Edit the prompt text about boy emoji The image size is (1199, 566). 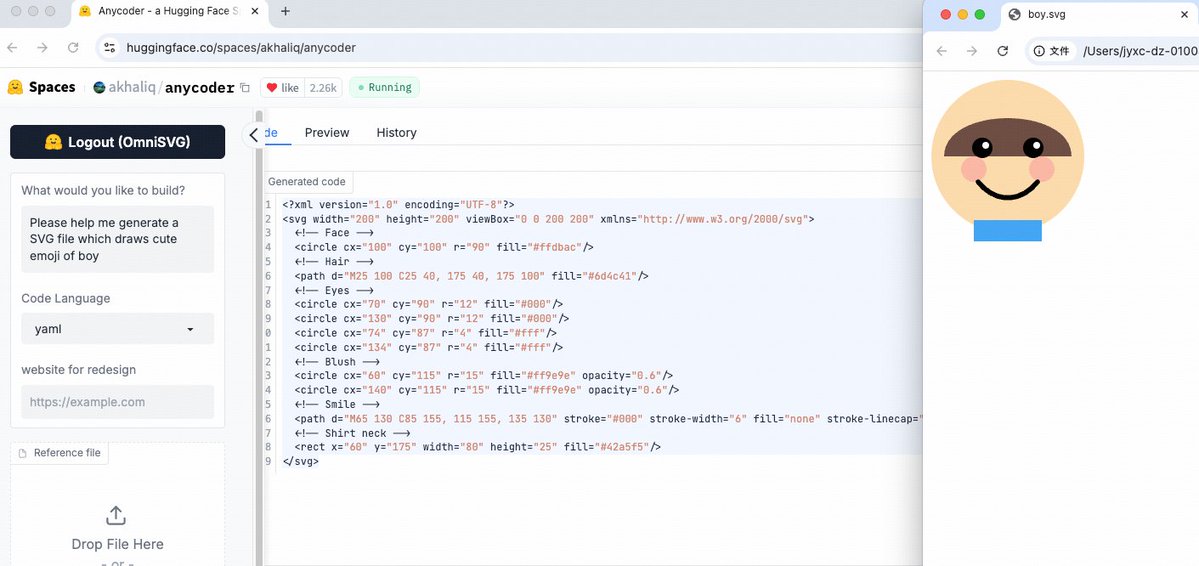click(118, 239)
